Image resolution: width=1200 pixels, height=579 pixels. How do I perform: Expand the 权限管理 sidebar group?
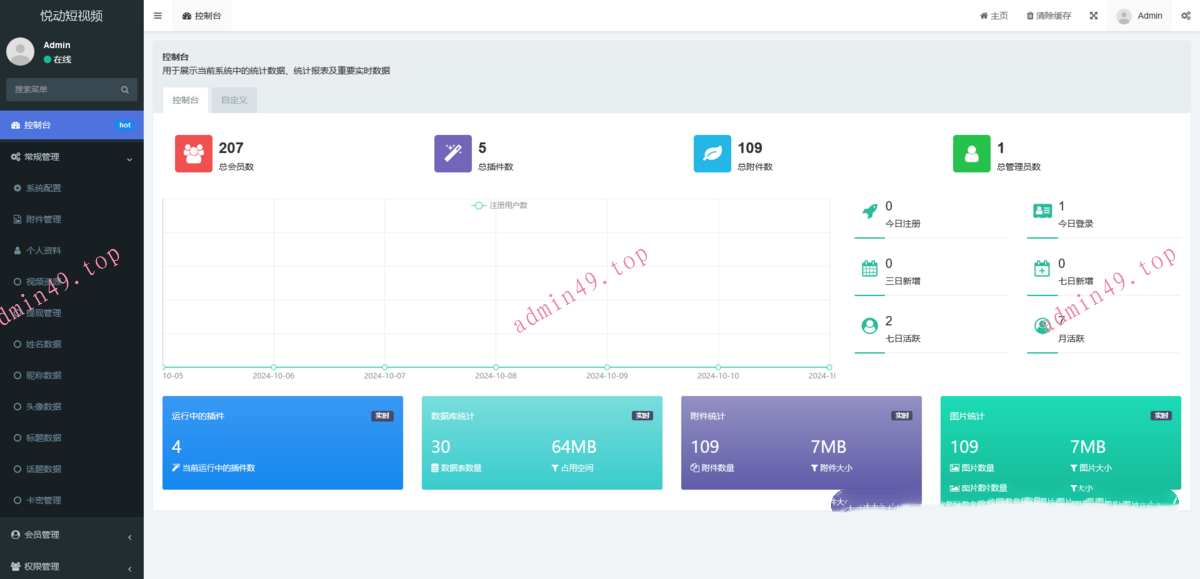[72, 566]
